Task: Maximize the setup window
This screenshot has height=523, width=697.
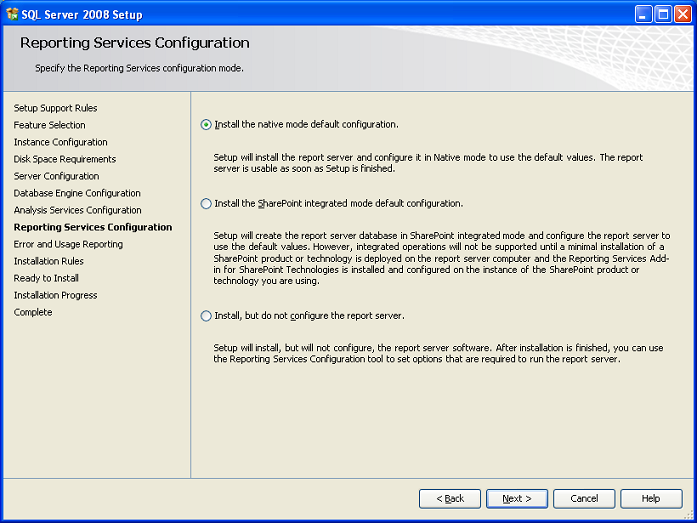Action: [663, 14]
